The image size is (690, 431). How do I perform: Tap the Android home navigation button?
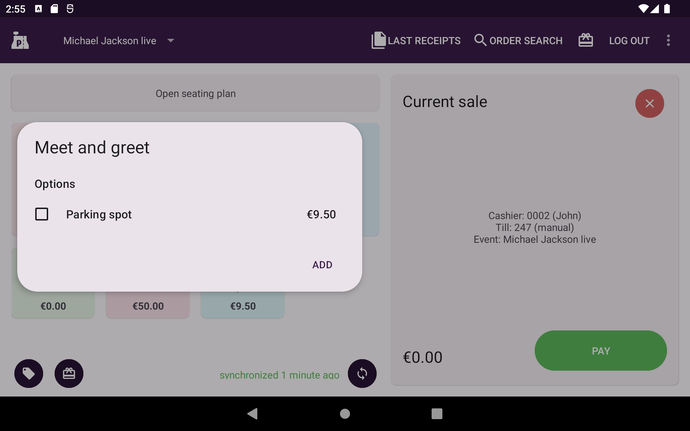345,413
